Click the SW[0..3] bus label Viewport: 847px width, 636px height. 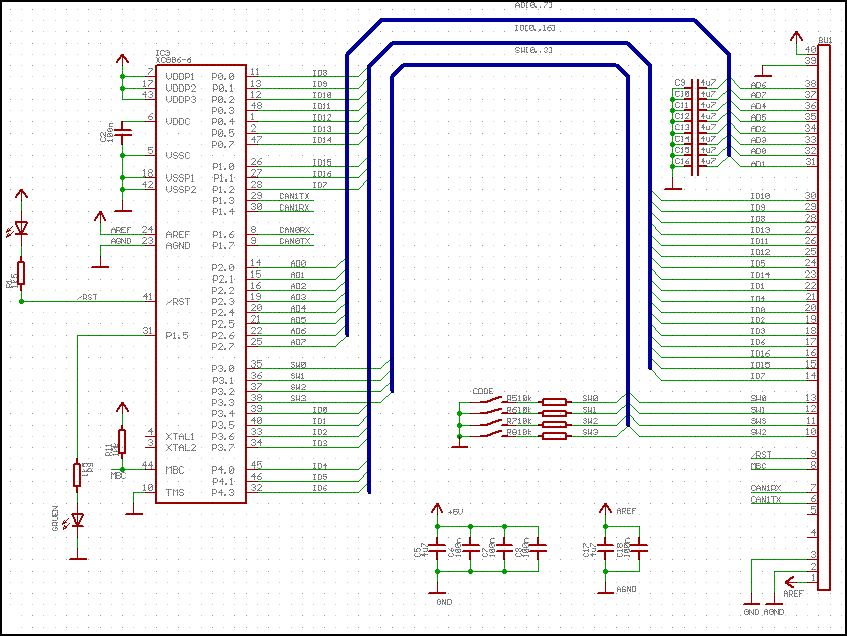(533, 50)
